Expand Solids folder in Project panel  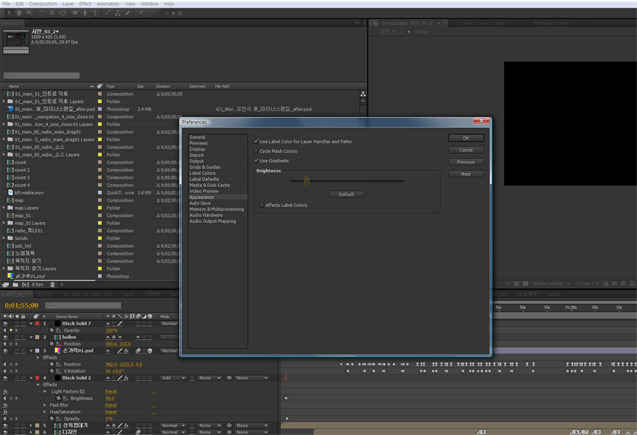[4, 238]
